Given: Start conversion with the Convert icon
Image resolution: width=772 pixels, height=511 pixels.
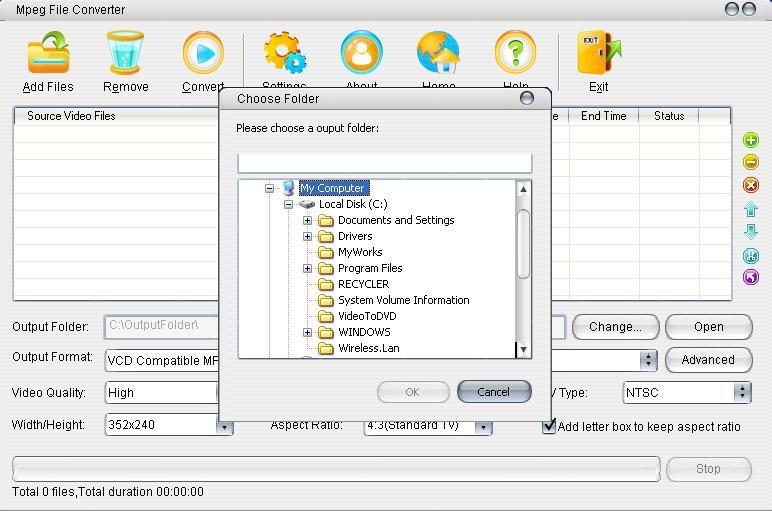Looking at the screenshot, I should coord(203,53).
